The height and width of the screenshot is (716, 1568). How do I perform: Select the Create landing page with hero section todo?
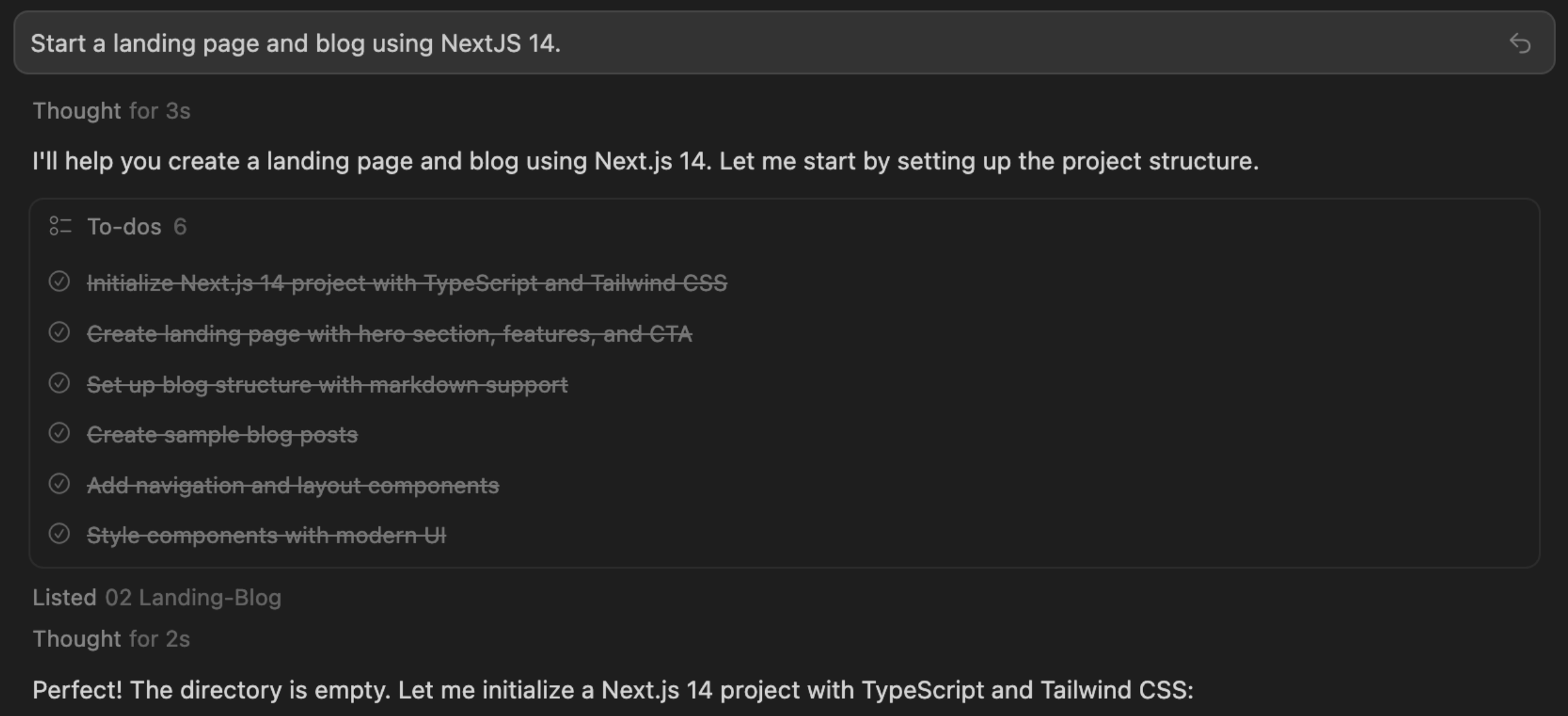tap(389, 333)
